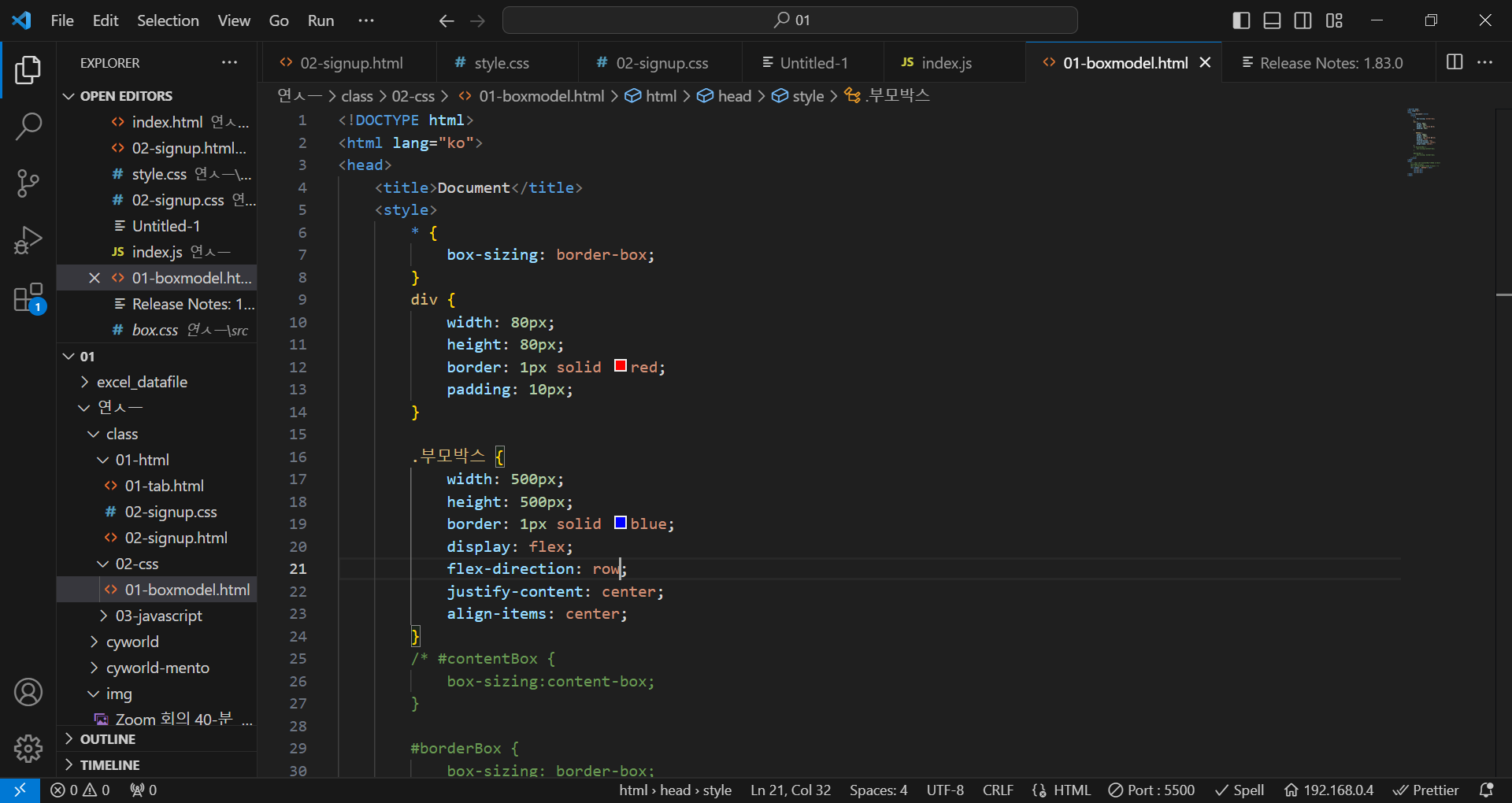This screenshot has height=803, width=1512.
Task: Close the 01-boxmodel.html tab
Action: click(x=1205, y=62)
